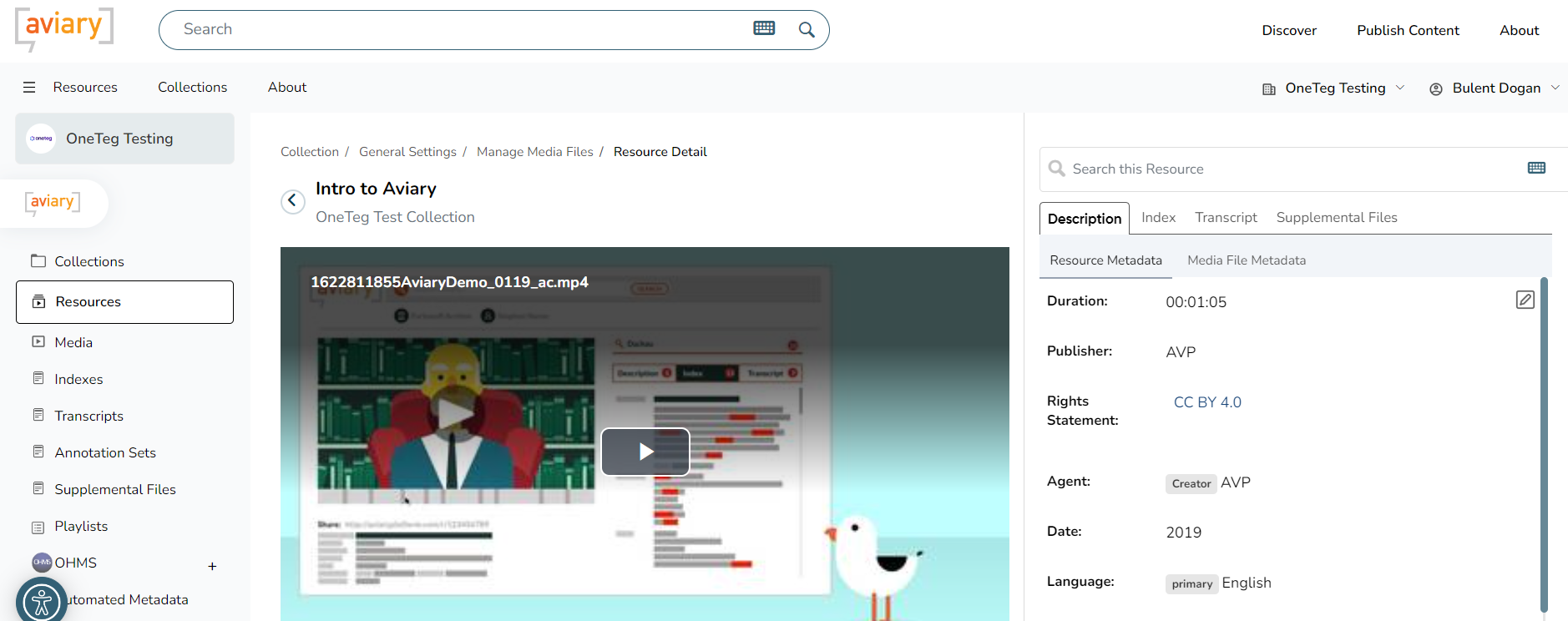Click the Aviary logo in header
The width and height of the screenshot is (1568, 621).
[63, 28]
